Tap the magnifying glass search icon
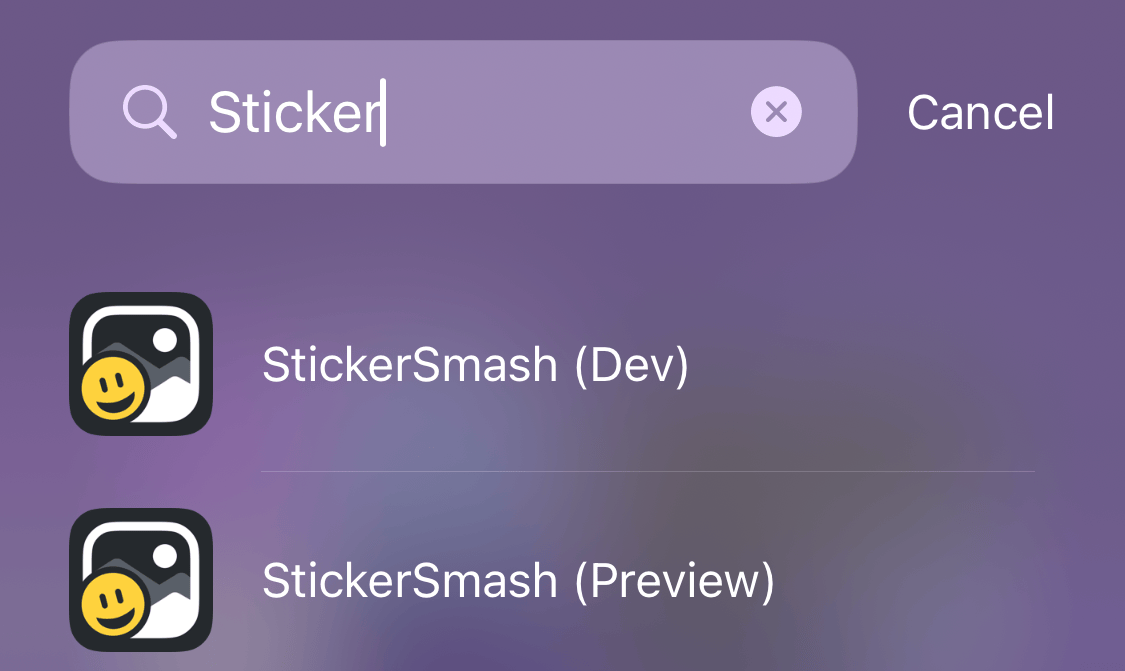 click(x=150, y=112)
